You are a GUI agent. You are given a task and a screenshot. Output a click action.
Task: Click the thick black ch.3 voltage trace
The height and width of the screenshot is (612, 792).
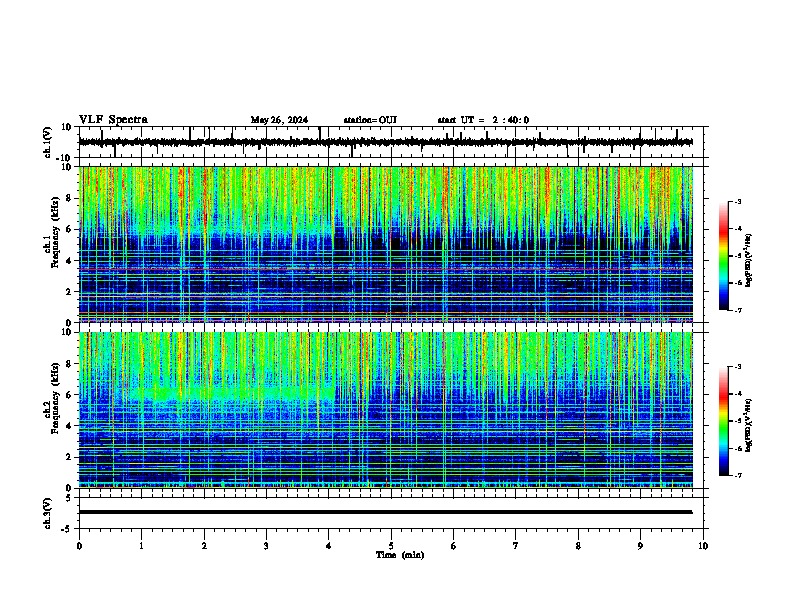(x=385, y=512)
